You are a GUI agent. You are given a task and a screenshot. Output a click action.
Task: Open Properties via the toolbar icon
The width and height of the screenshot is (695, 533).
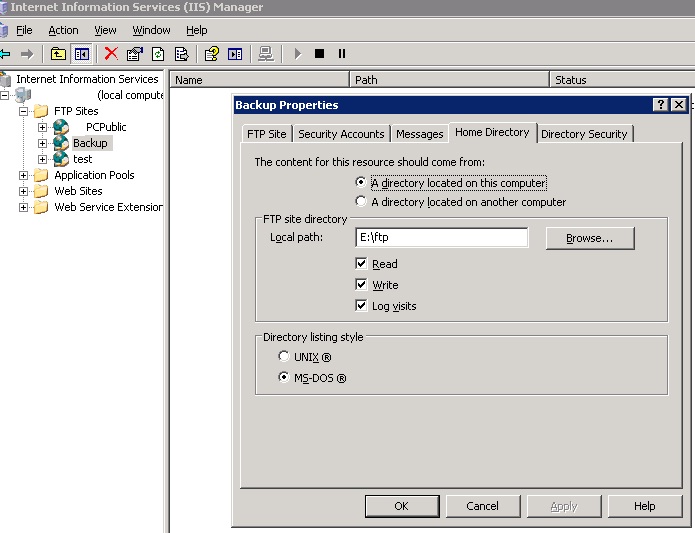tap(134, 54)
